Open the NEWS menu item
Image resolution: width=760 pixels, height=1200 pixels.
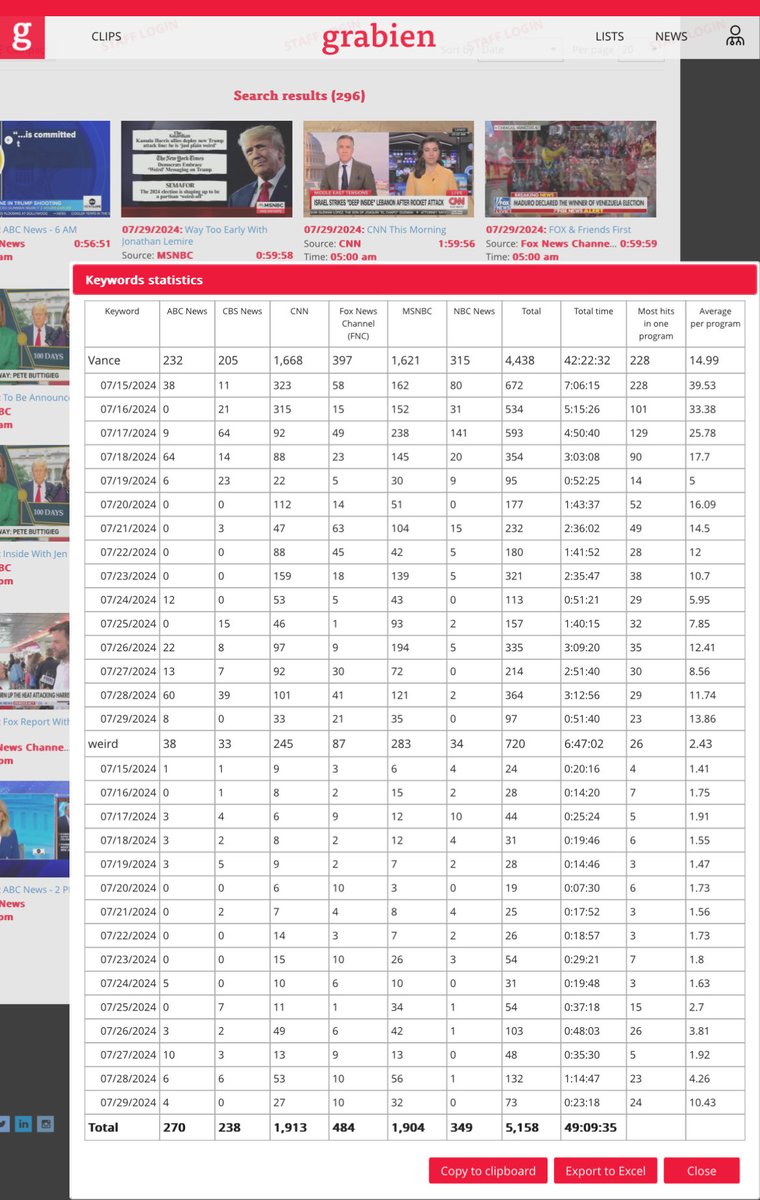(671, 37)
